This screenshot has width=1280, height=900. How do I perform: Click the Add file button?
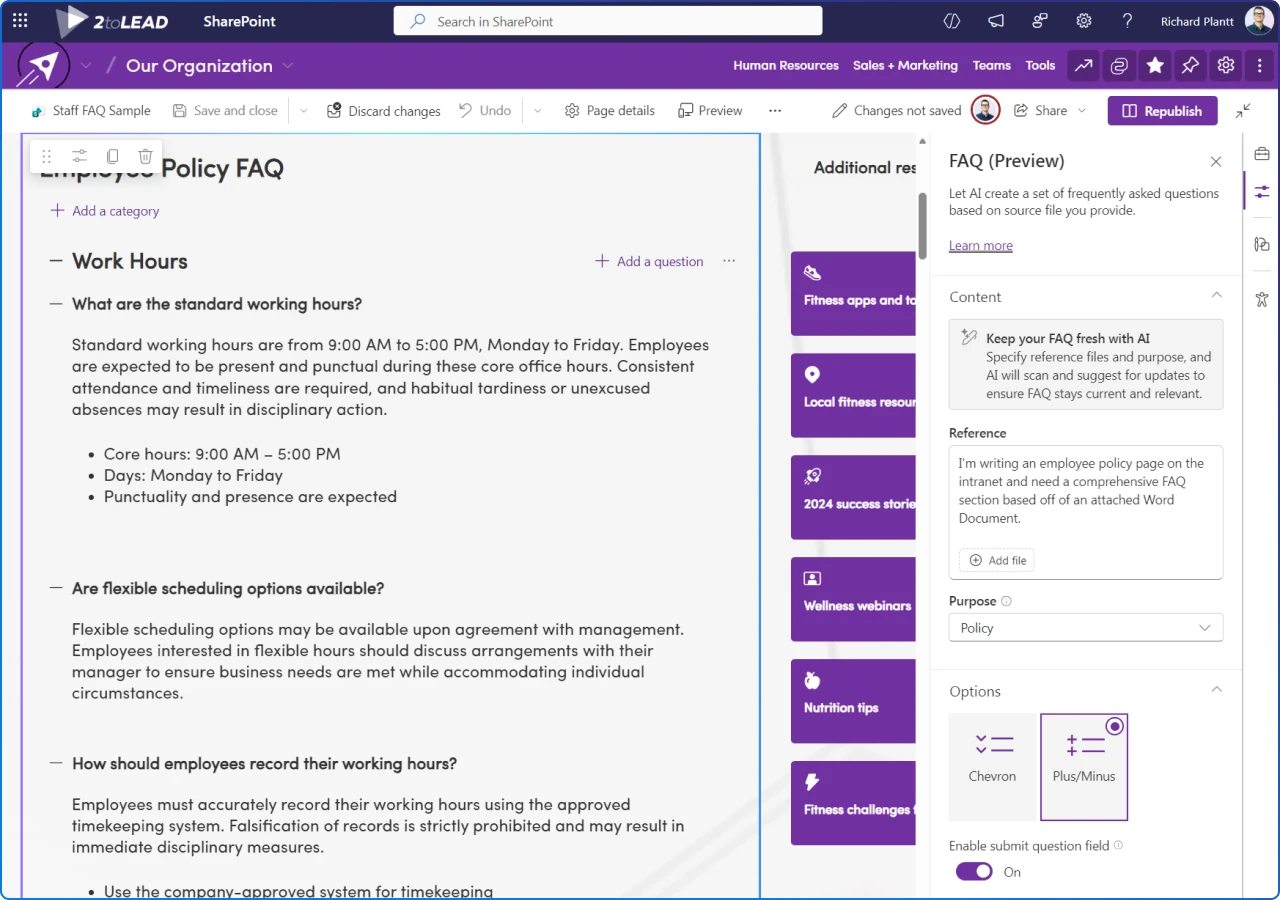click(x=996, y=560)
